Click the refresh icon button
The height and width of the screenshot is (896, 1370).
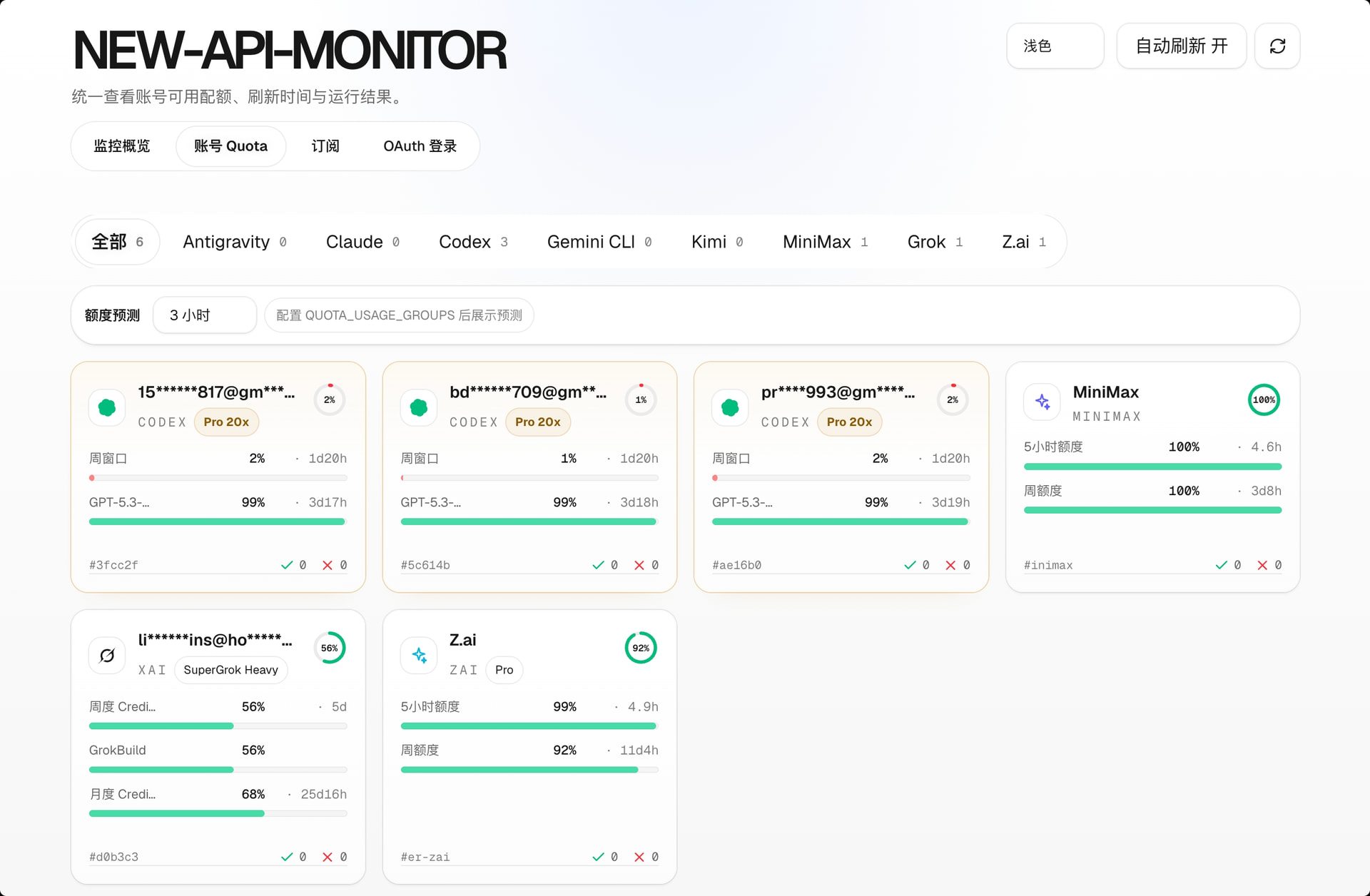[x=1277, y=46]
